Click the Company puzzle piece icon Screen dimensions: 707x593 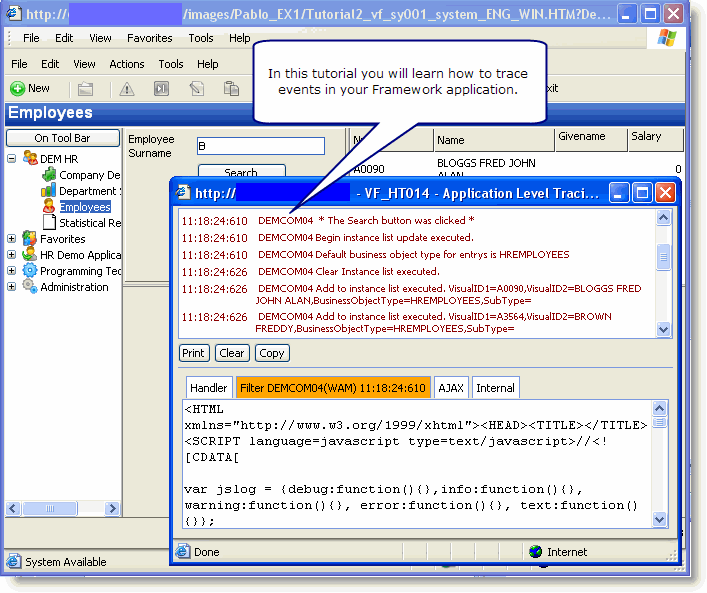pyautogui.click(x=49, y=174)
